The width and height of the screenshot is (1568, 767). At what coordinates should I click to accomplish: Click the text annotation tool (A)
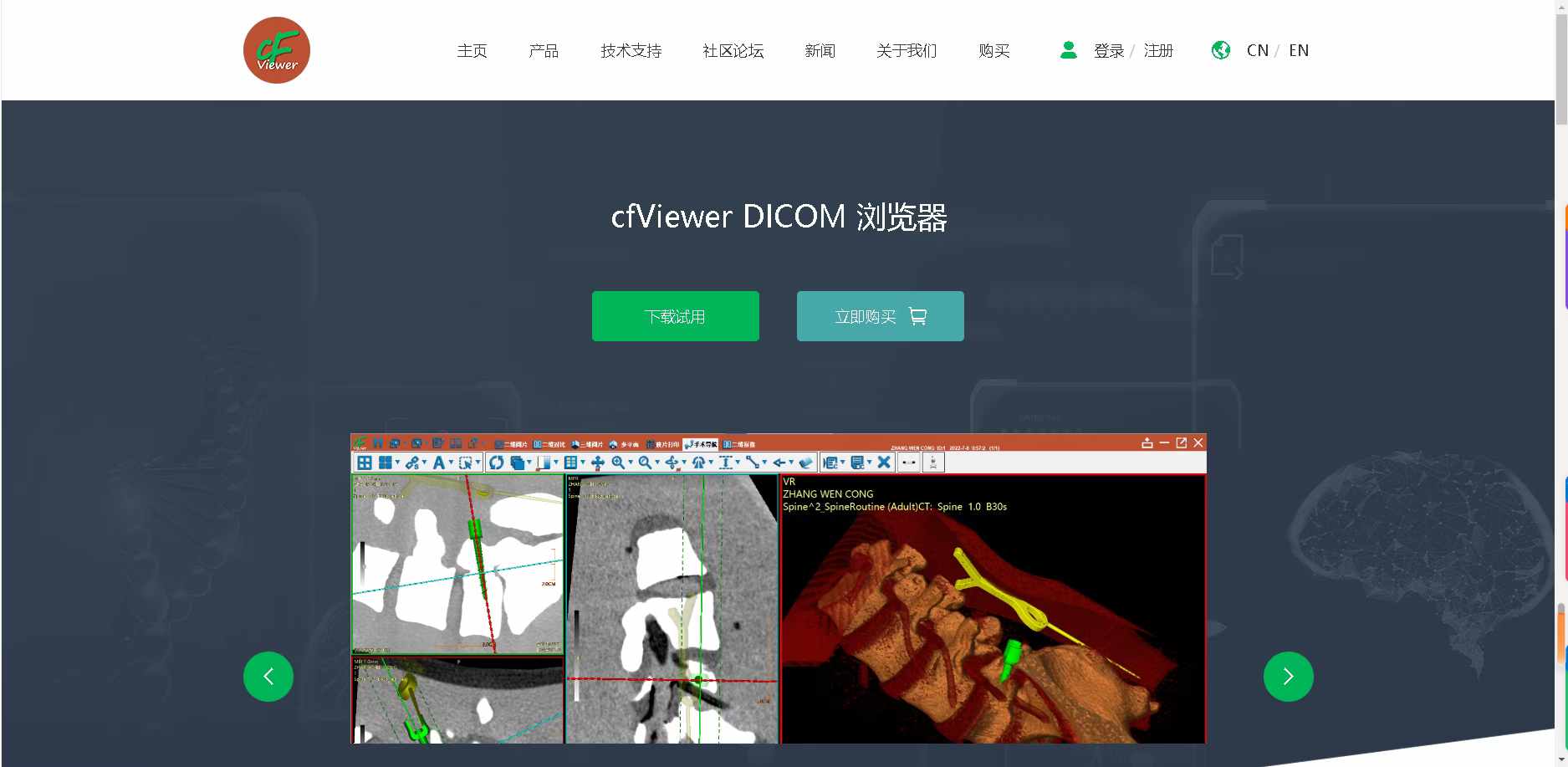tap(440, 463)
